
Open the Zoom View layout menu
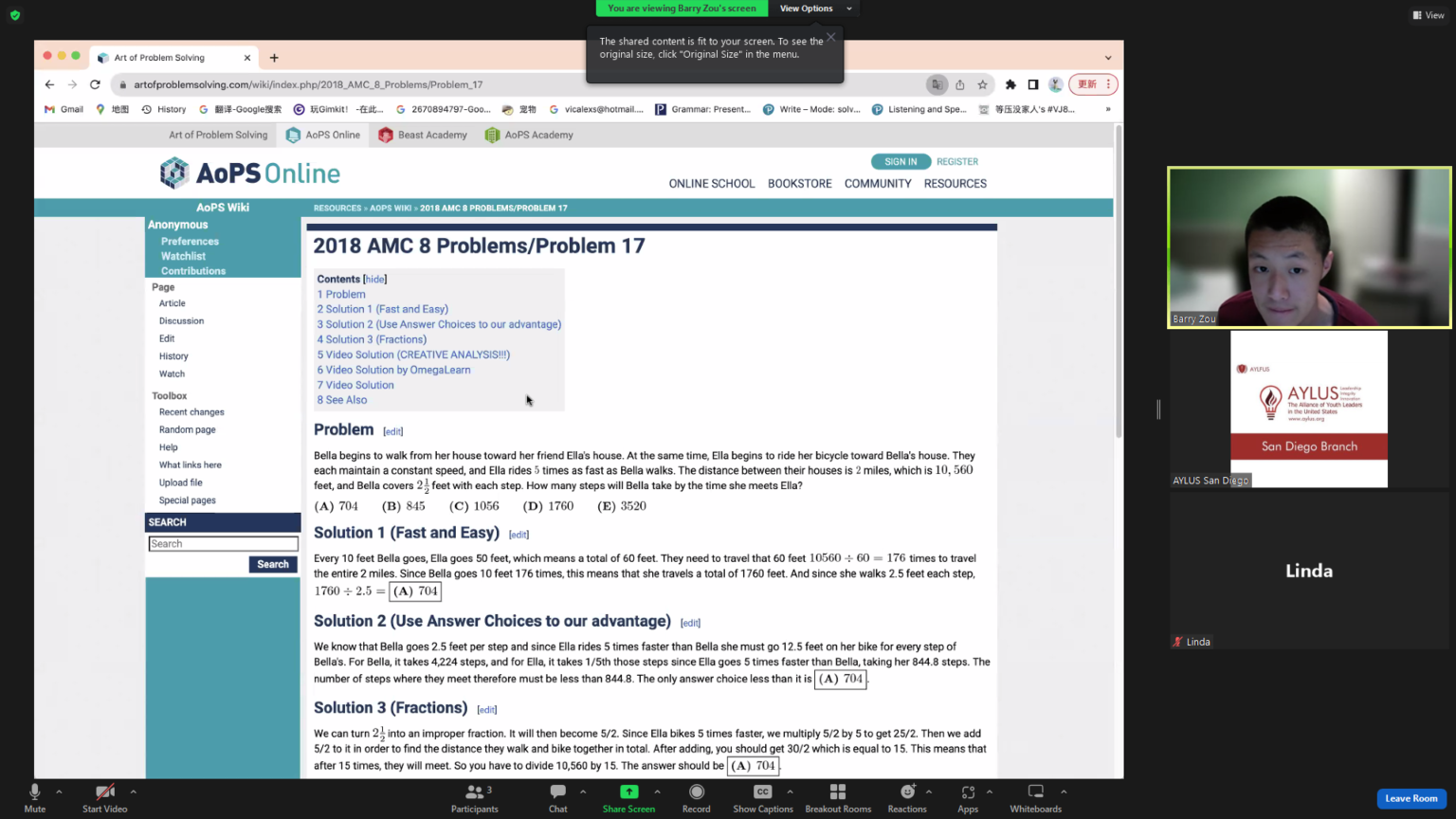click(x=1429, y=15)
